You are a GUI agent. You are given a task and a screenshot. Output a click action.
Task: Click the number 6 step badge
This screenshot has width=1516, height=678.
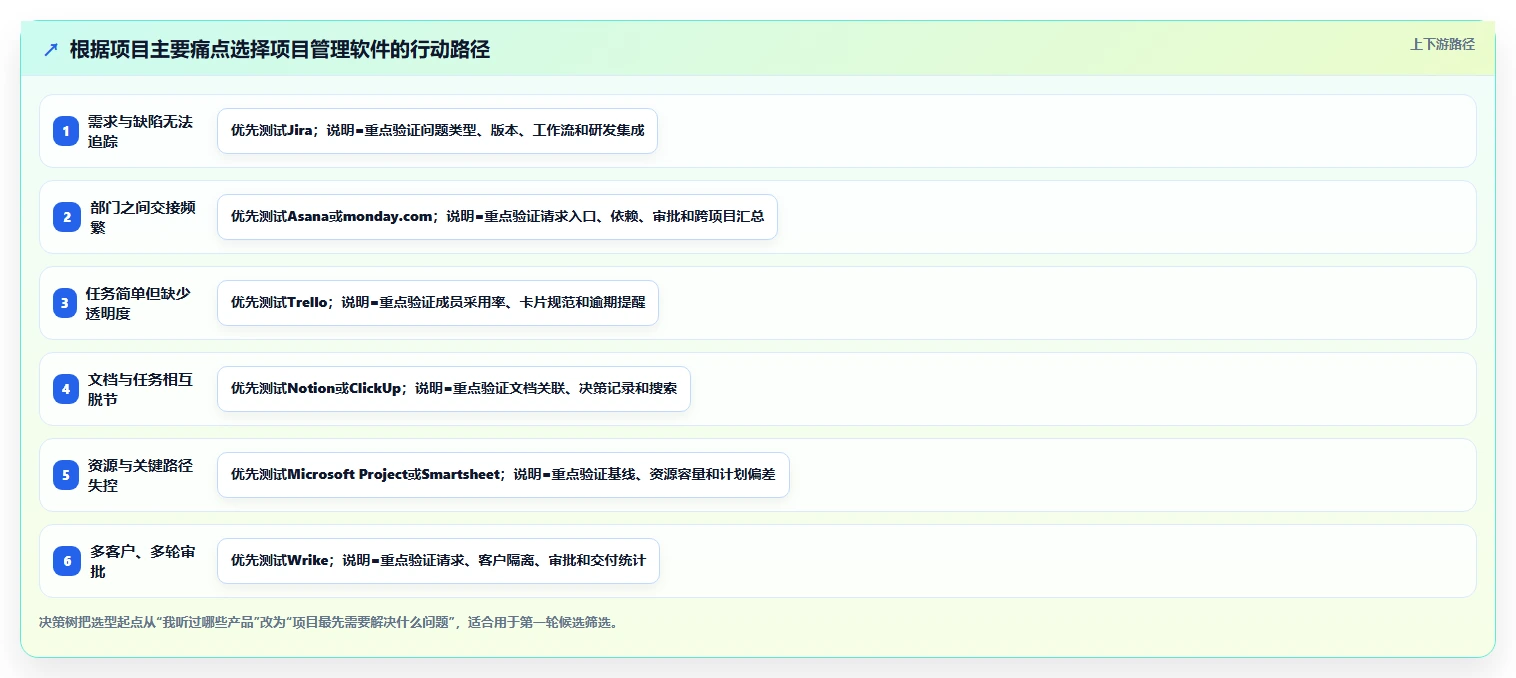point(66,561)
